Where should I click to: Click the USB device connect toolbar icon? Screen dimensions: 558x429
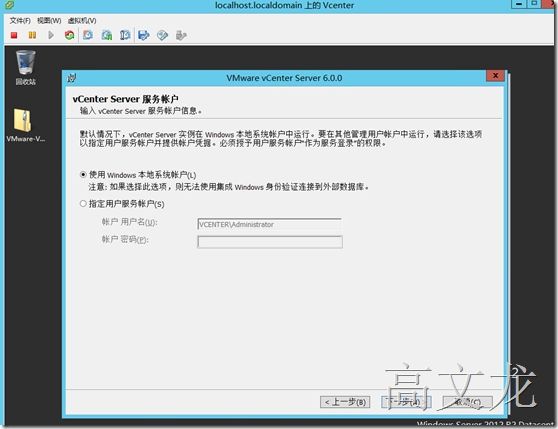click(181, 35)
